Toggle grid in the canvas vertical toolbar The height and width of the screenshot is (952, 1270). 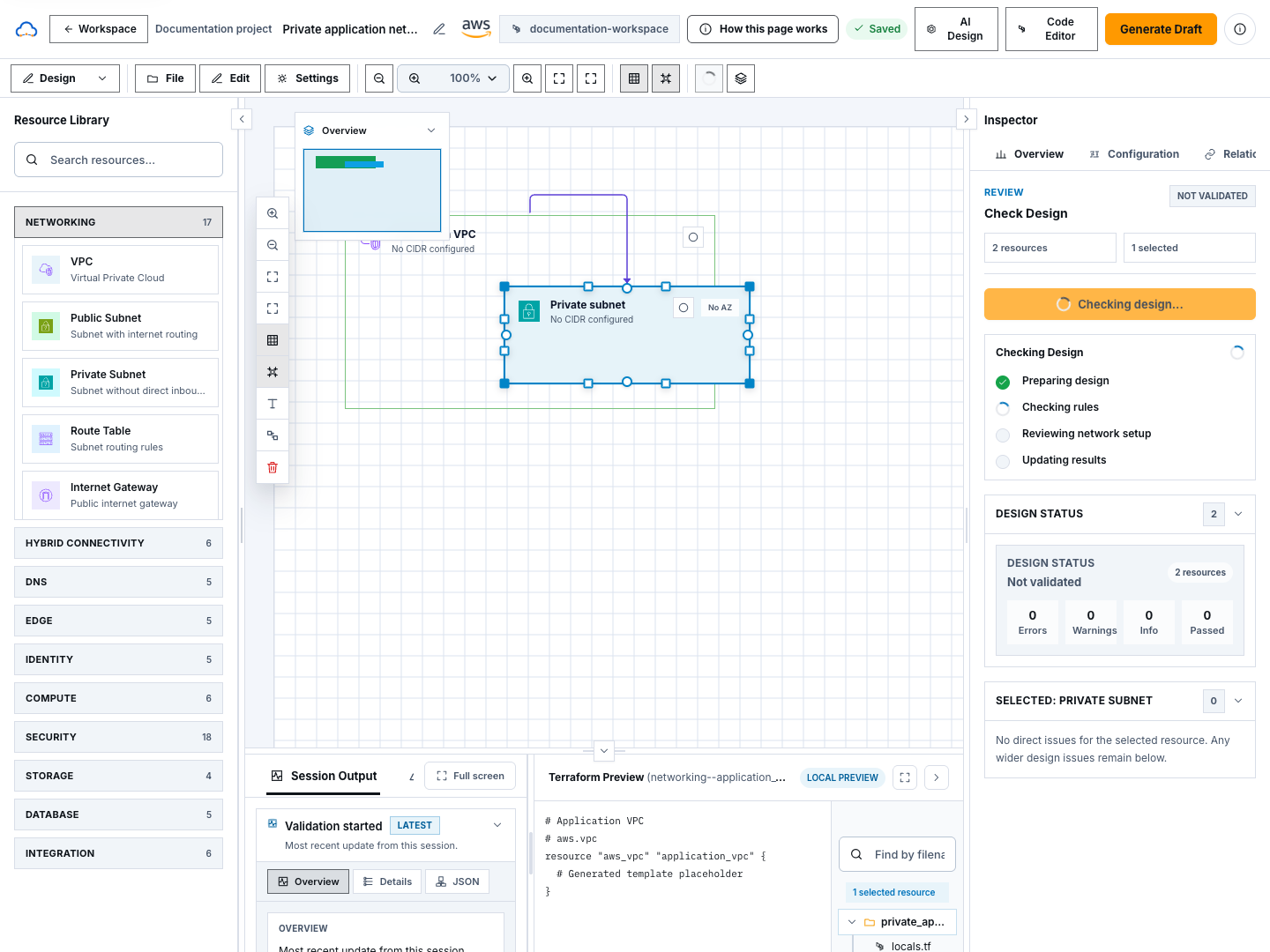point(273,340)
